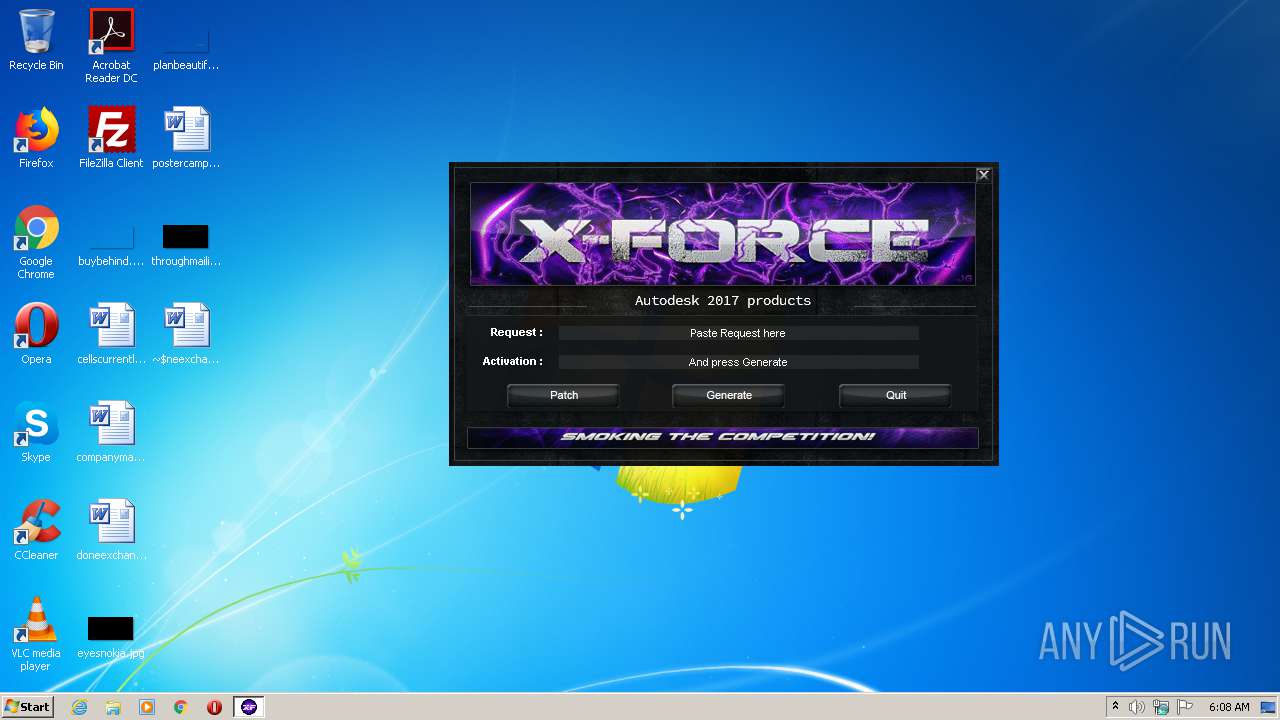Open the volume speaker tray icon
Screen dimensions: 1280x720
[1137, 707]
